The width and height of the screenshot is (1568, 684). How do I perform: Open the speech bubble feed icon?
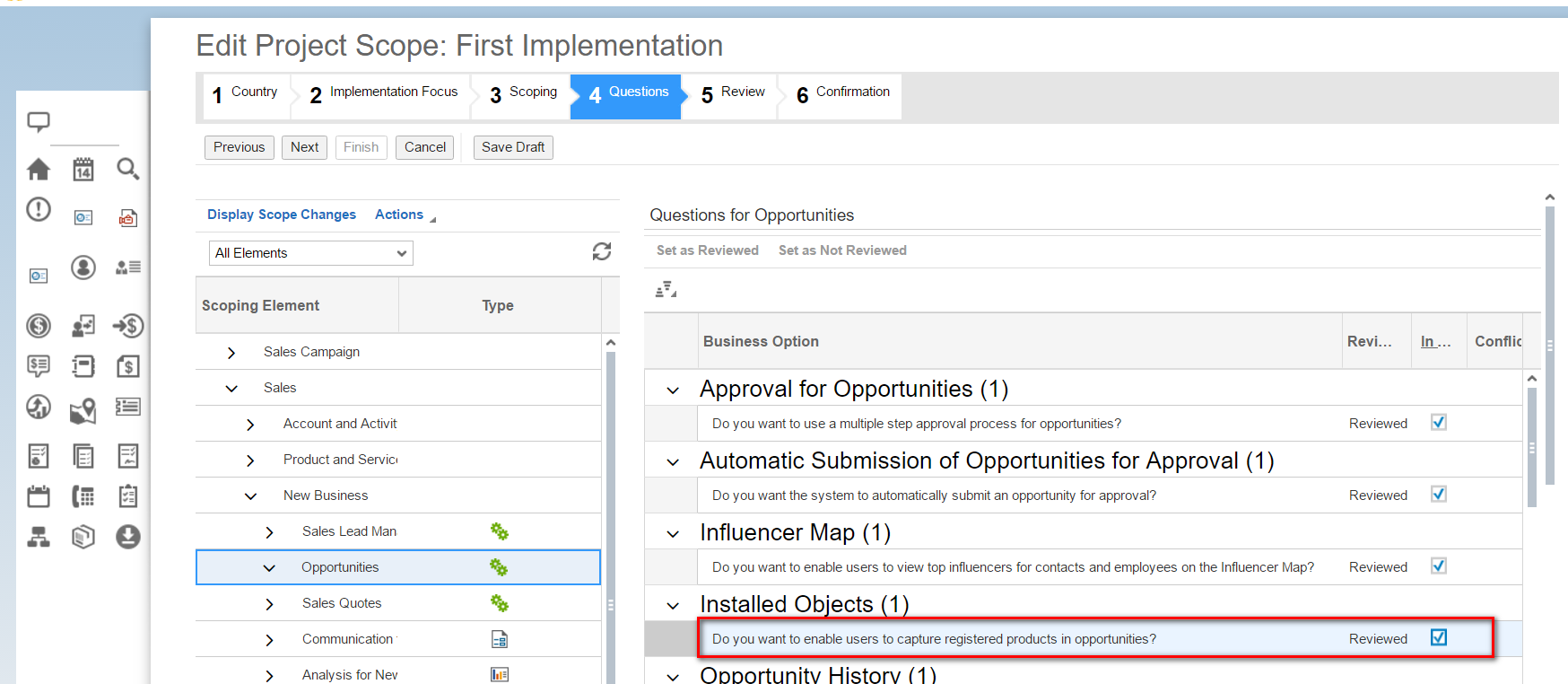pyautogui.click(x=39, y=122)
